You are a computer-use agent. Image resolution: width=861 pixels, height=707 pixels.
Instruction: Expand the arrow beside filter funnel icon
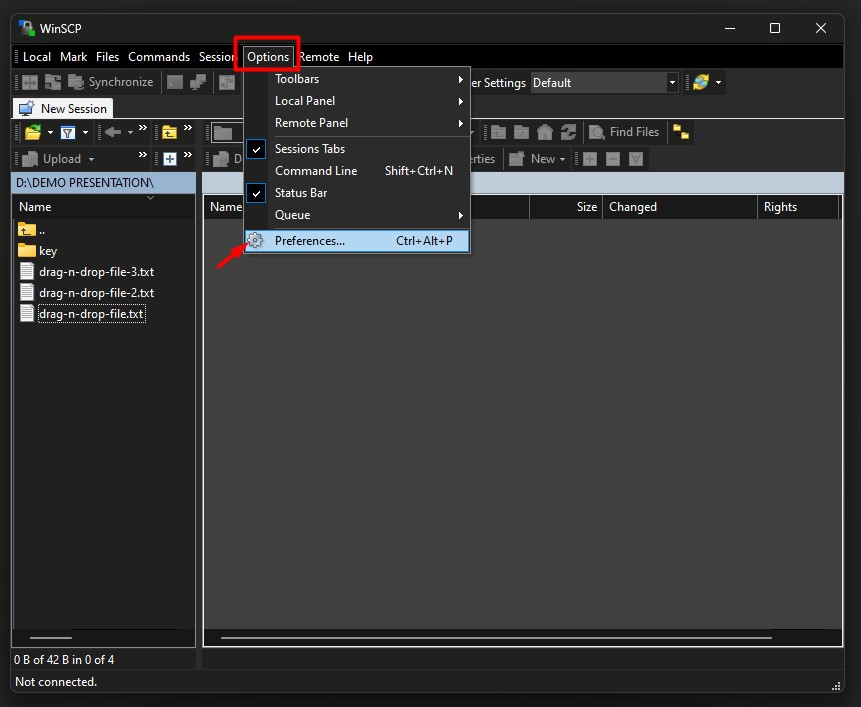[x=85, y=132]
